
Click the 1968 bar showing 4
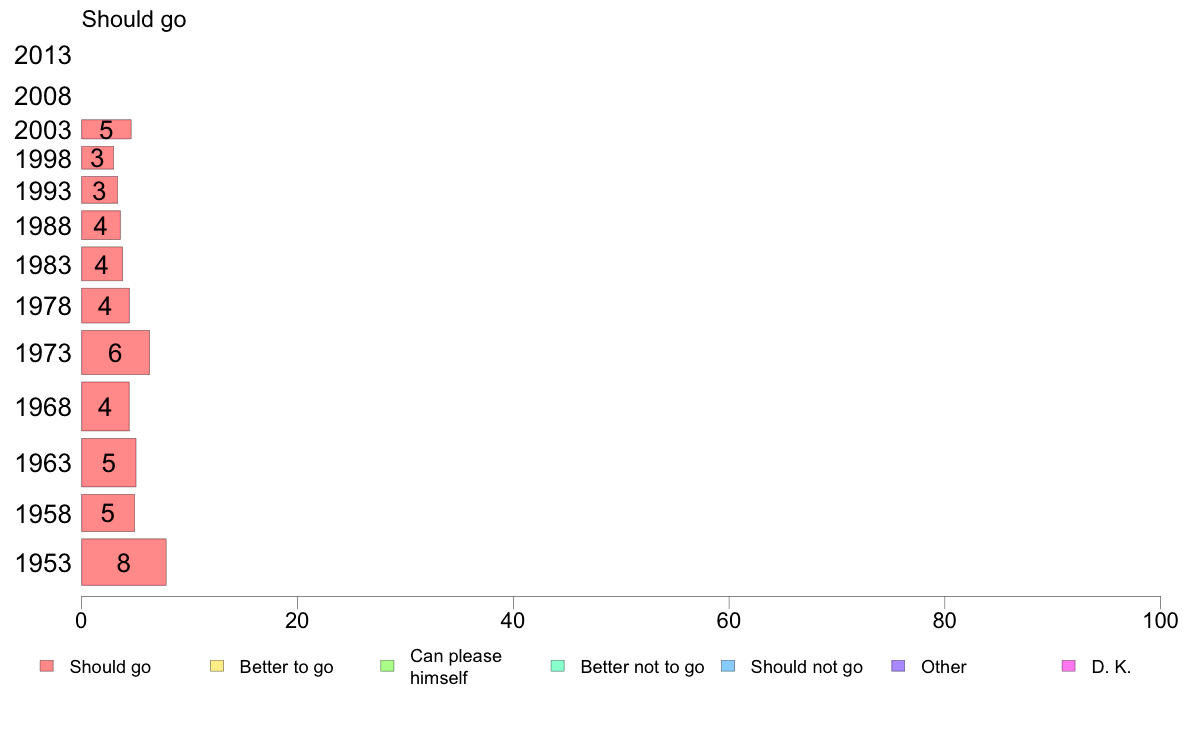[105, 406]
